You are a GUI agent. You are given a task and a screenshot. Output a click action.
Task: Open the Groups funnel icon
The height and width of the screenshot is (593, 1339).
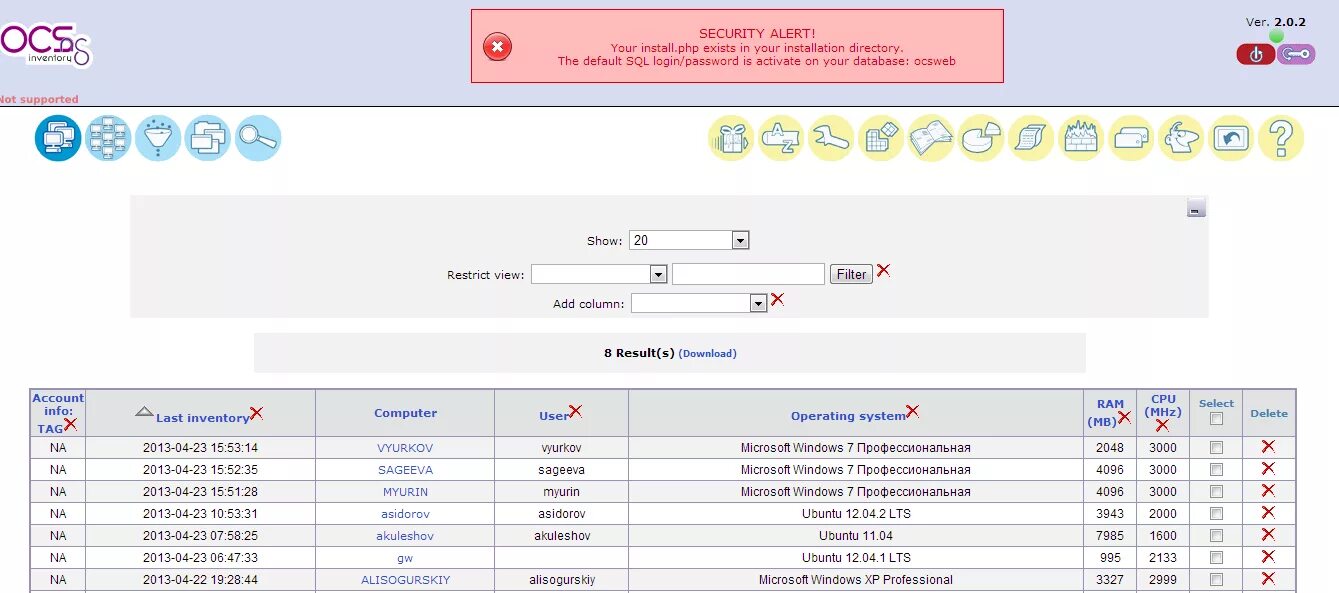click(158, 138)
